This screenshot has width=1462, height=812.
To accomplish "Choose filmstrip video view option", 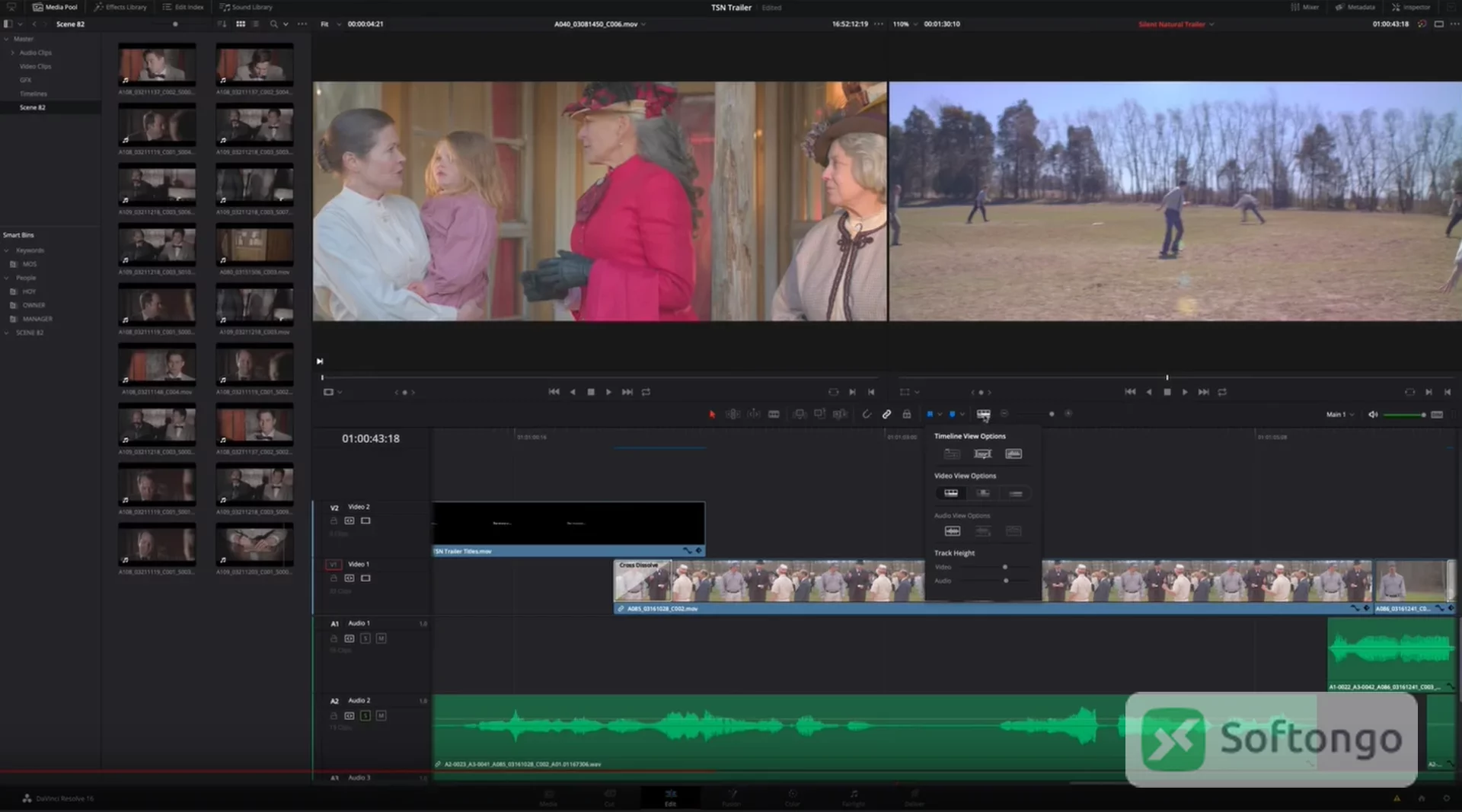I will (951, 493).
